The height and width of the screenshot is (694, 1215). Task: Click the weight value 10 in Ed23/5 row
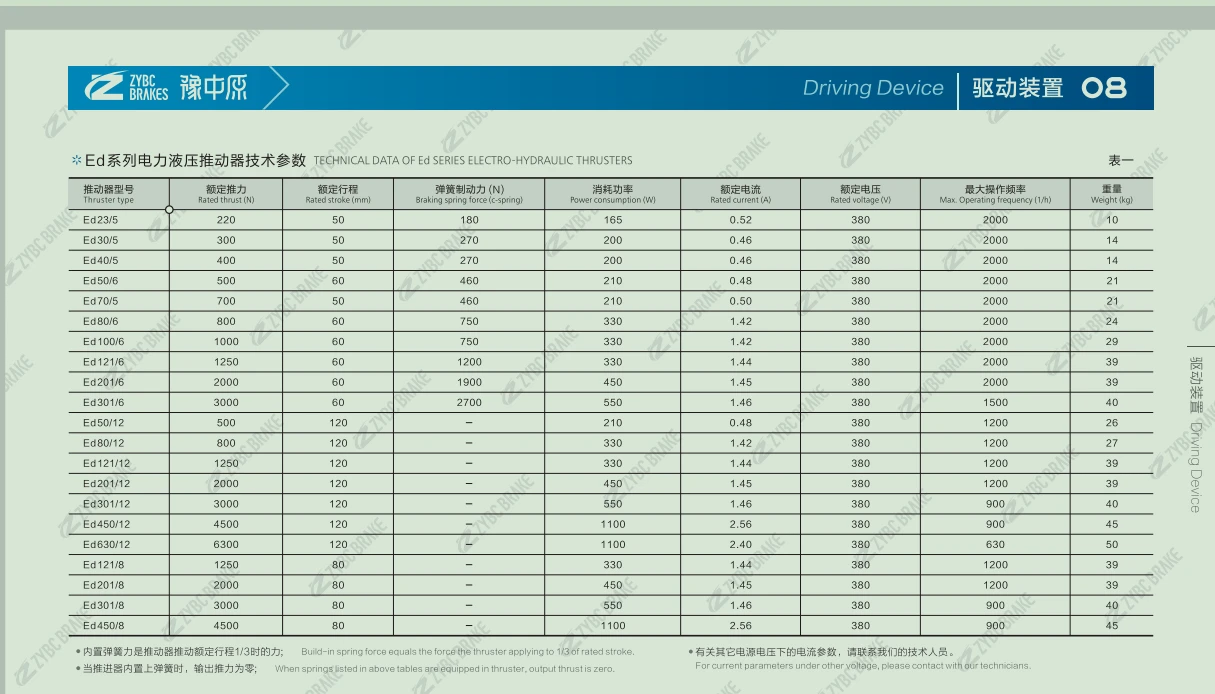click(x=1112, y=220)
